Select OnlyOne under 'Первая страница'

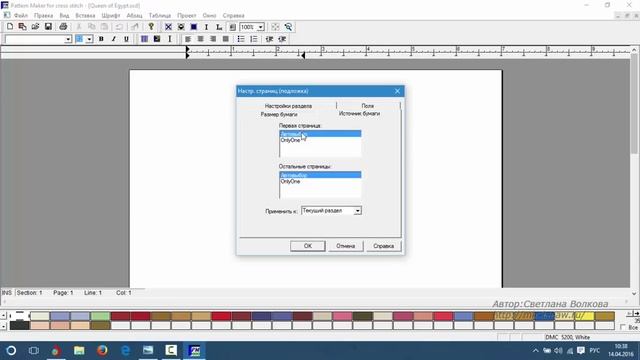click(x=320, y=140)
